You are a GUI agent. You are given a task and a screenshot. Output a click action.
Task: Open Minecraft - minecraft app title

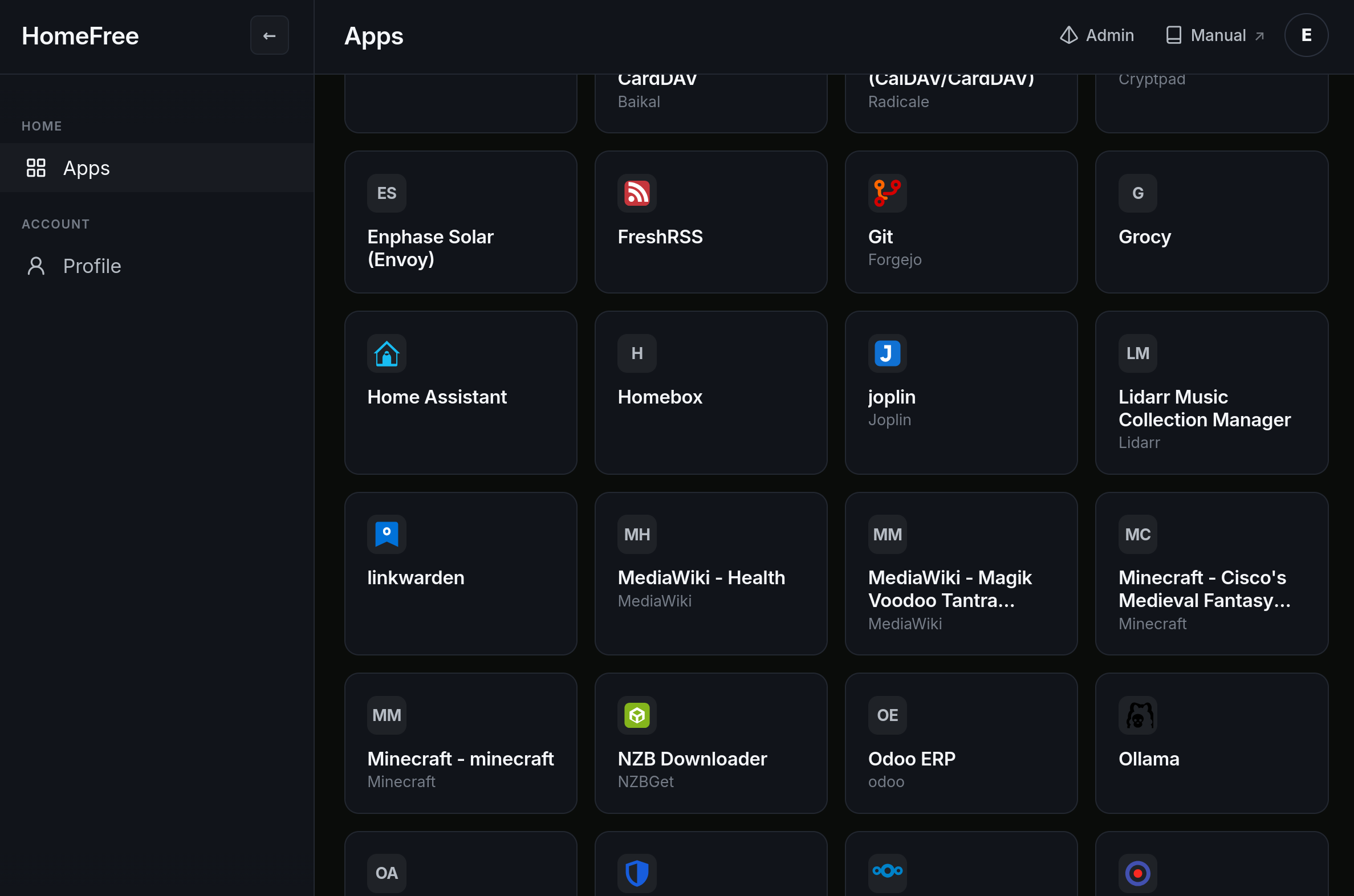[460, 759]
